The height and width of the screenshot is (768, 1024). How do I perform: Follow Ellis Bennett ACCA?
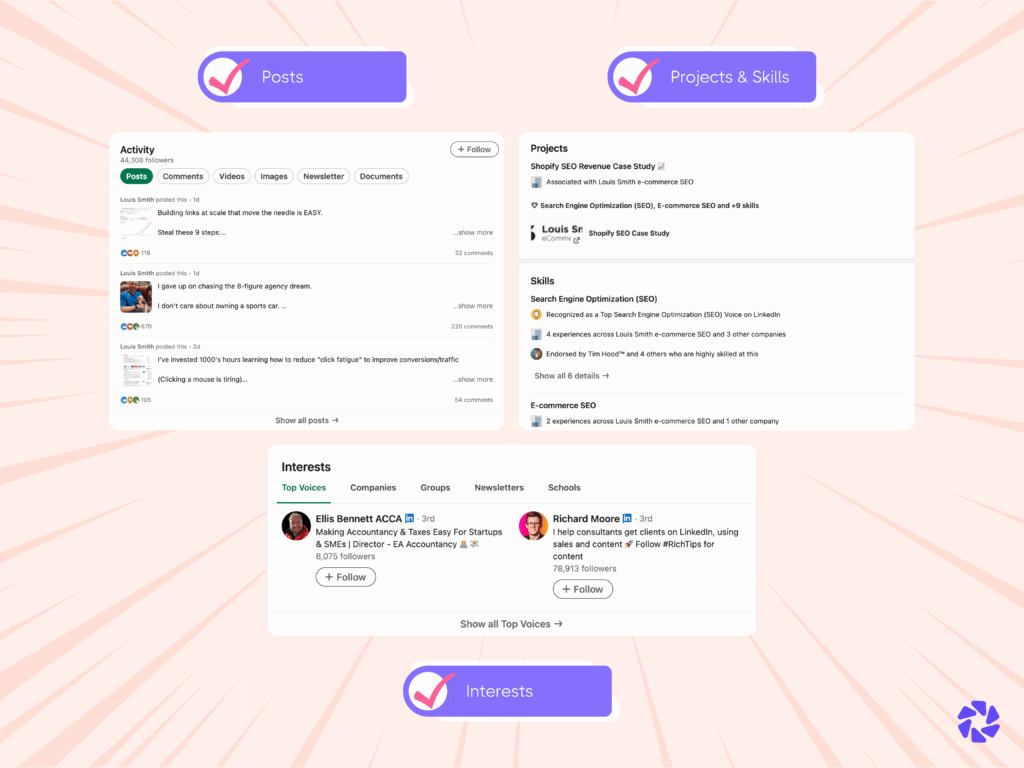pos(345,577)
